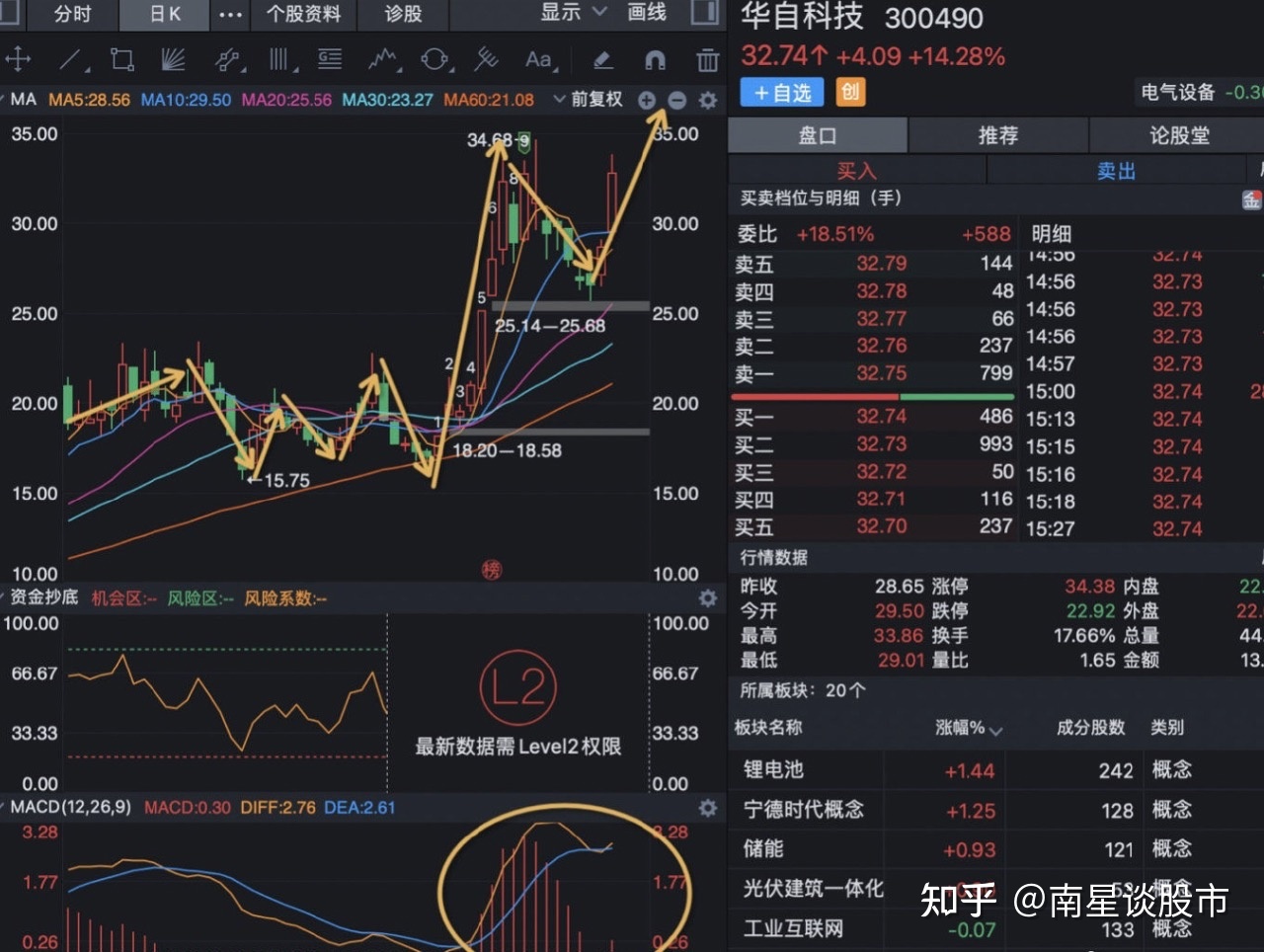Click the red-green buy-sell ratio bar
1264x952 pixels.
pos(873,396)
